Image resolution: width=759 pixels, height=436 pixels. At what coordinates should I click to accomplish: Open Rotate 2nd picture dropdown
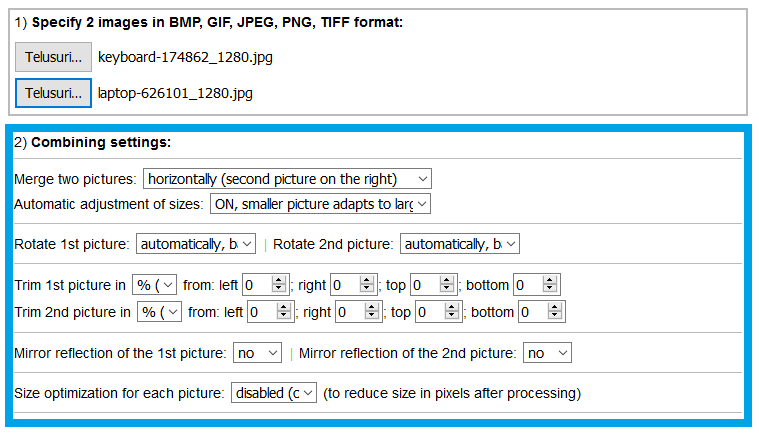coord(459,244)
